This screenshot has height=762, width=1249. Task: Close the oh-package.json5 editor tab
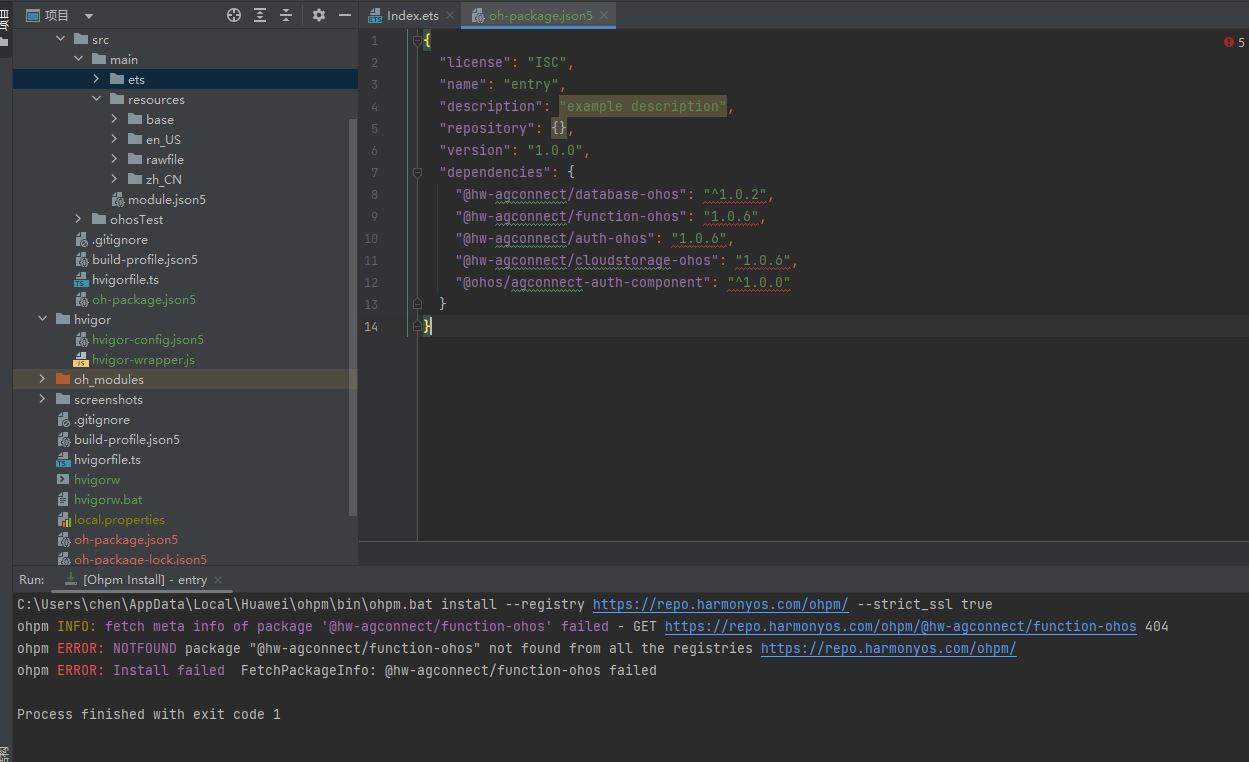pos(604,15)
